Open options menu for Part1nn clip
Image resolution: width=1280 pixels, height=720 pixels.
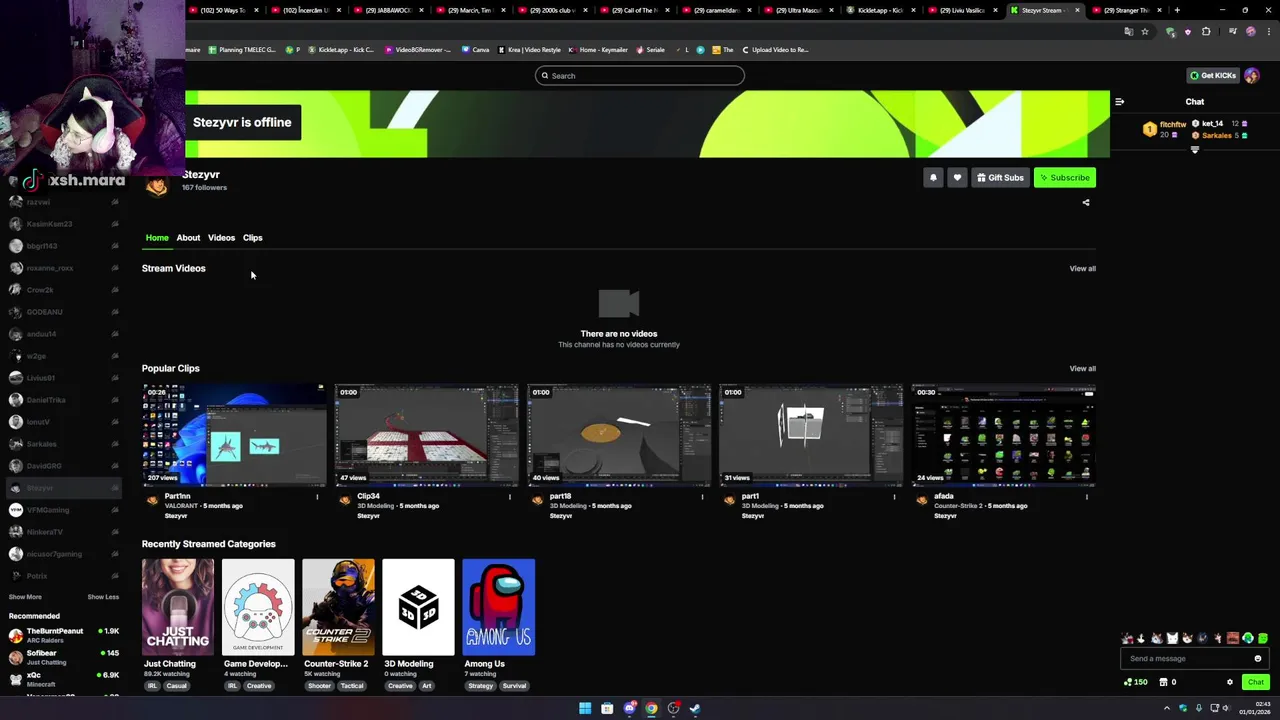[317, 497]
